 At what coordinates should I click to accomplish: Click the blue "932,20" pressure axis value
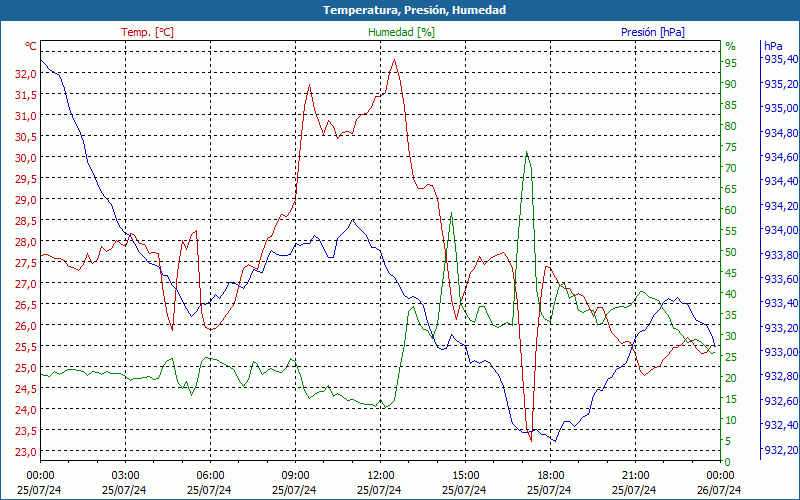(x=780, y=449)
